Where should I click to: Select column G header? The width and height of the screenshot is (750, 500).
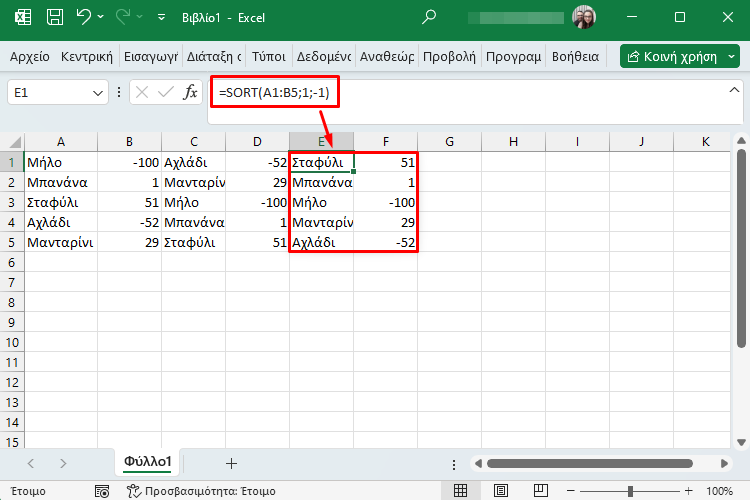[x=450, y=142]
